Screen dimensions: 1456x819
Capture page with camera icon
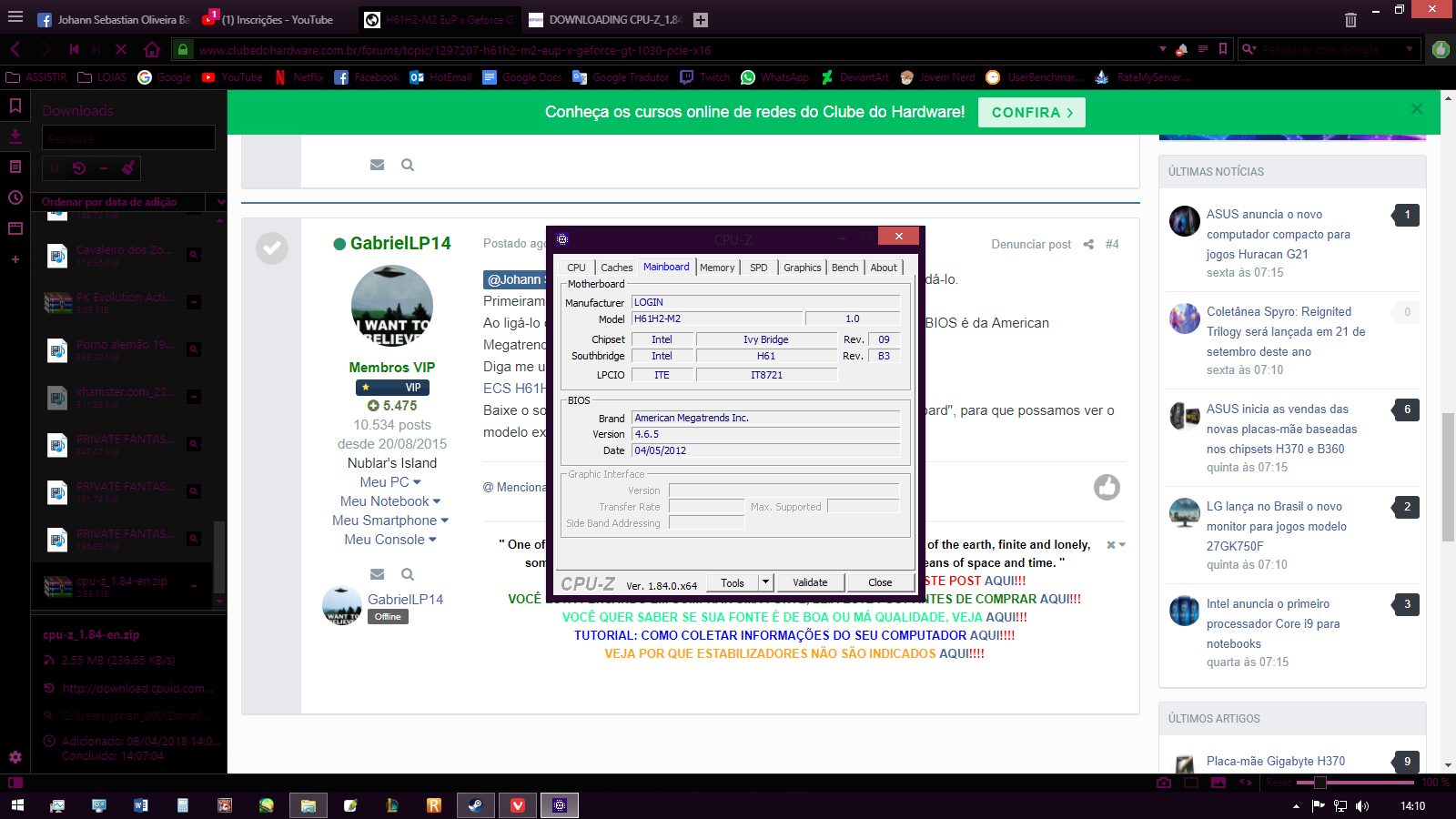(x=1163, y=783)
